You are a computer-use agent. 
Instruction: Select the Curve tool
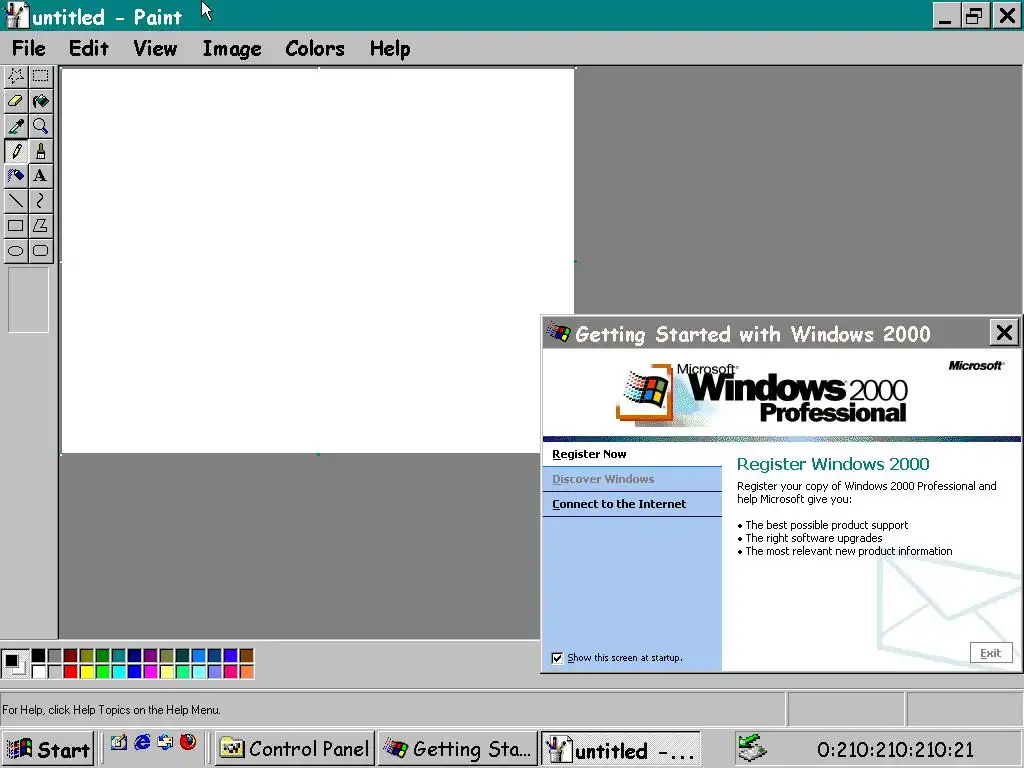click(40, 200)
